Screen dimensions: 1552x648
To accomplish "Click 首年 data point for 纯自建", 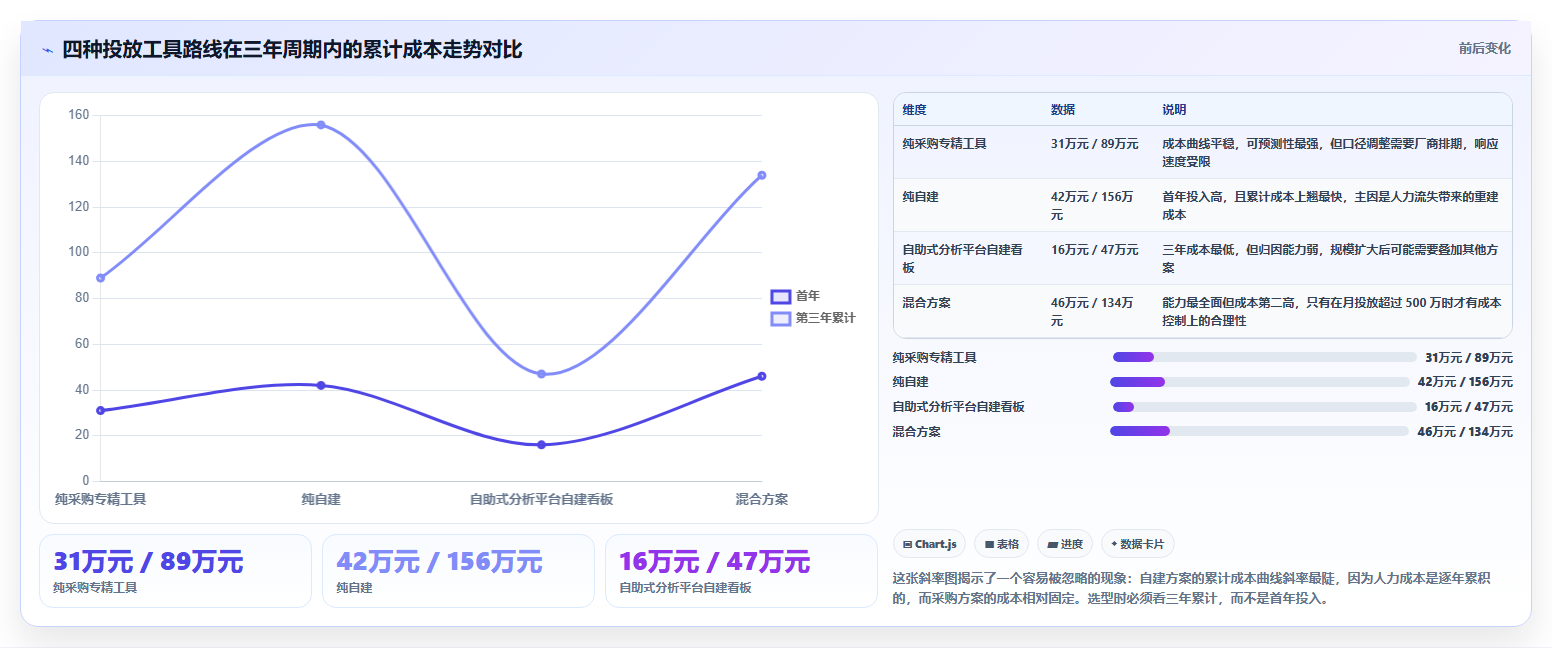I will pos(321,385).
